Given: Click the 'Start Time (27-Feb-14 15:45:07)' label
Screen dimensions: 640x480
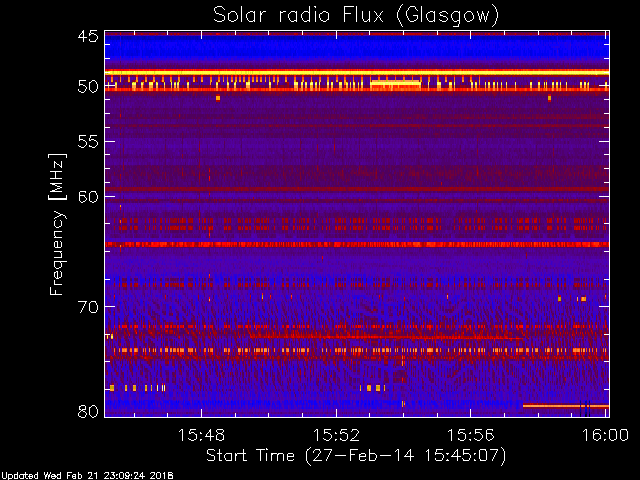Looking at the screenshot, I should coord(356,456).
